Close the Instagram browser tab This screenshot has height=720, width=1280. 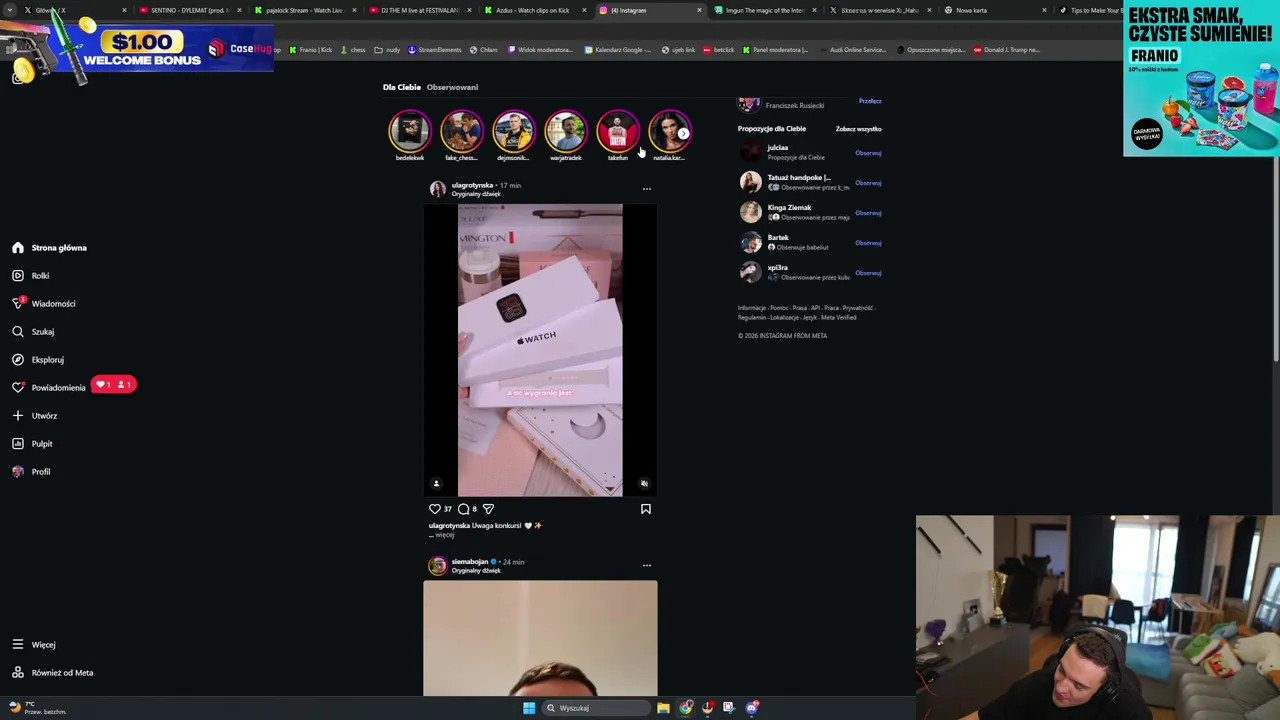(x=699, y=10)
